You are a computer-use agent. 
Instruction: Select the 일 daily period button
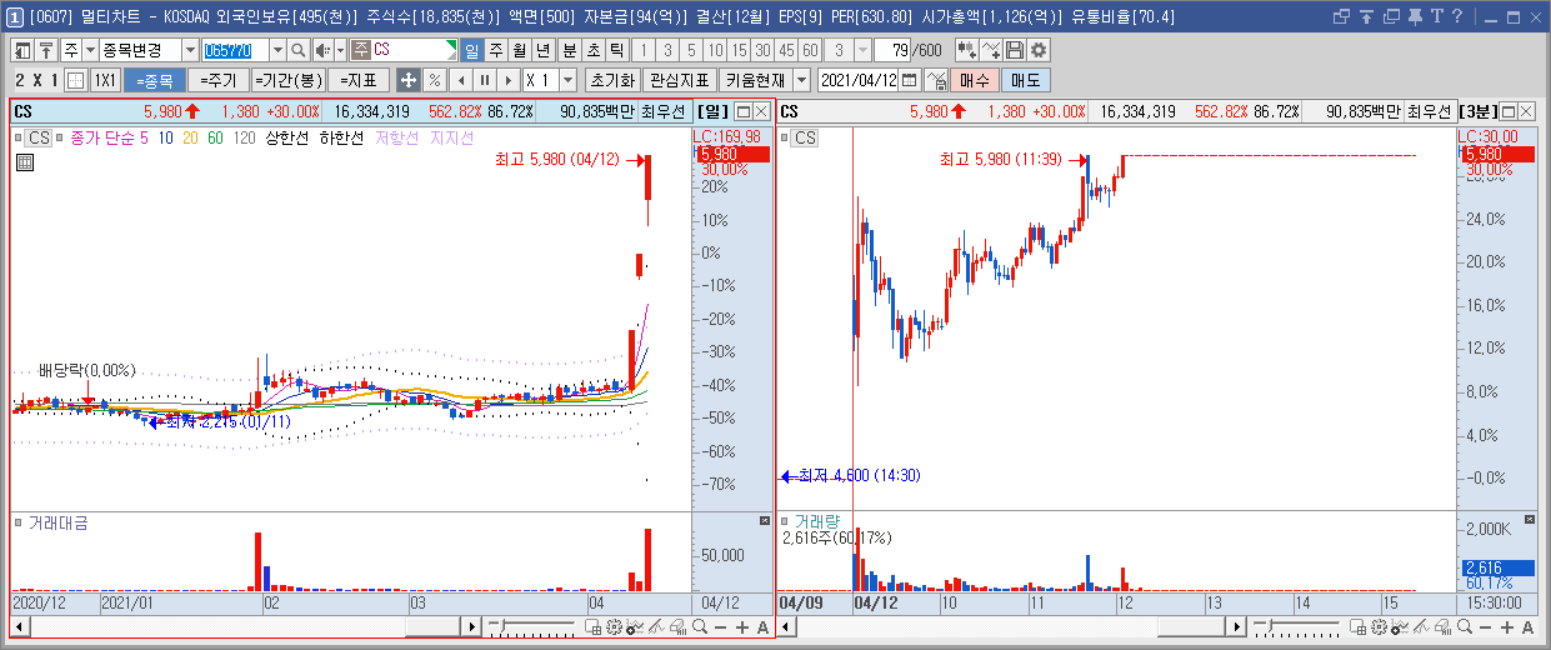[472, 51]
